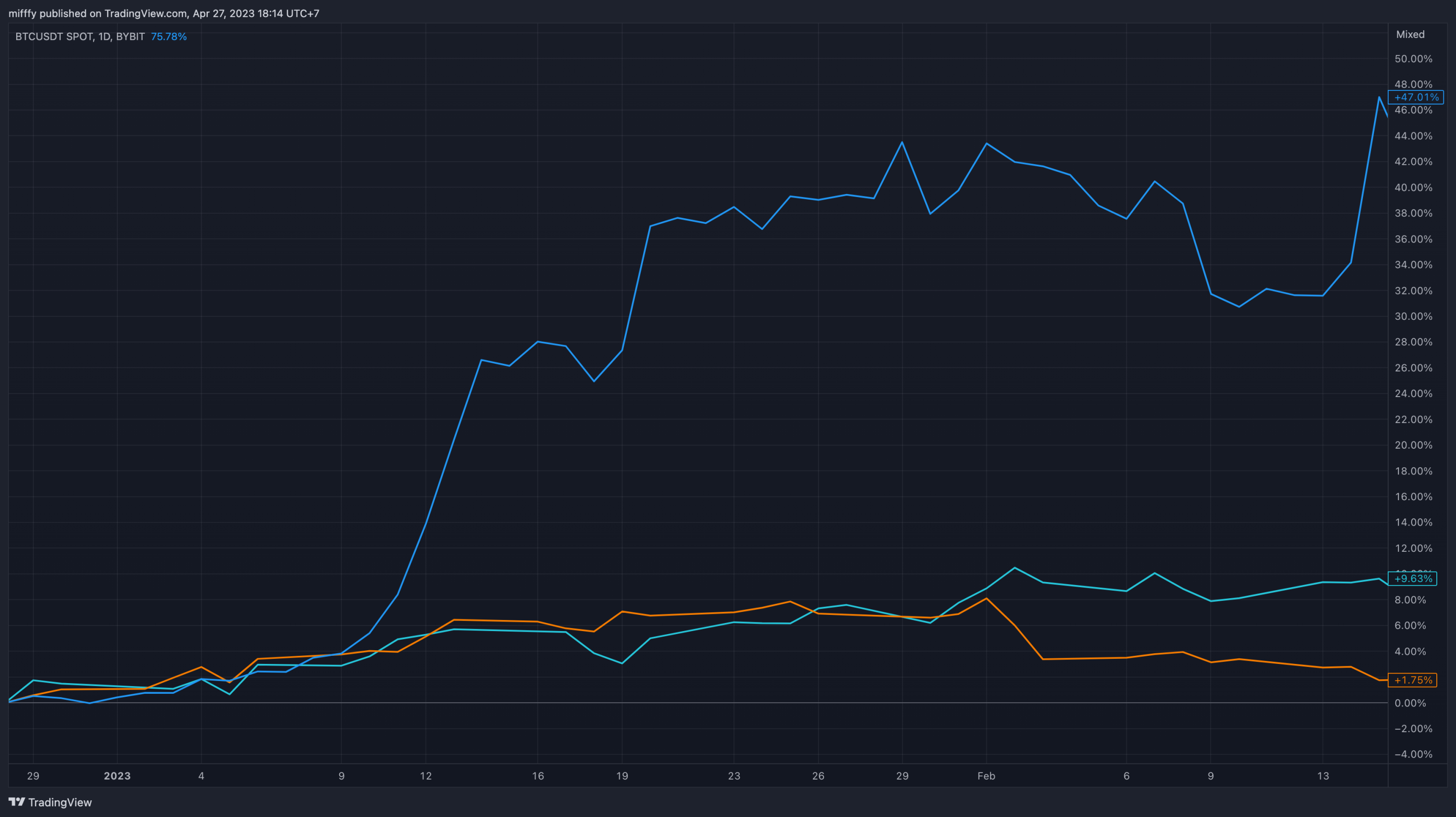Click the teal +9.63% price label
Image resolution: width=1456 pixels, height=817 pixels.
click(1413, 579)
